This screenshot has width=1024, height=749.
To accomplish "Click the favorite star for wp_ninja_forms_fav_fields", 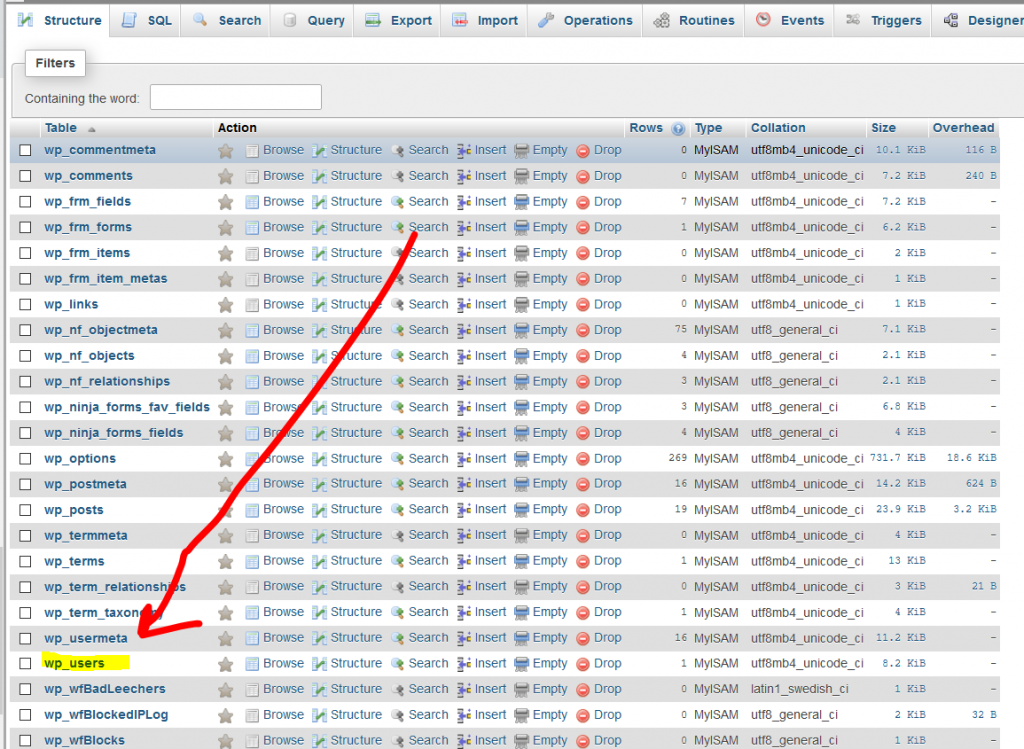I will (226, 408).
